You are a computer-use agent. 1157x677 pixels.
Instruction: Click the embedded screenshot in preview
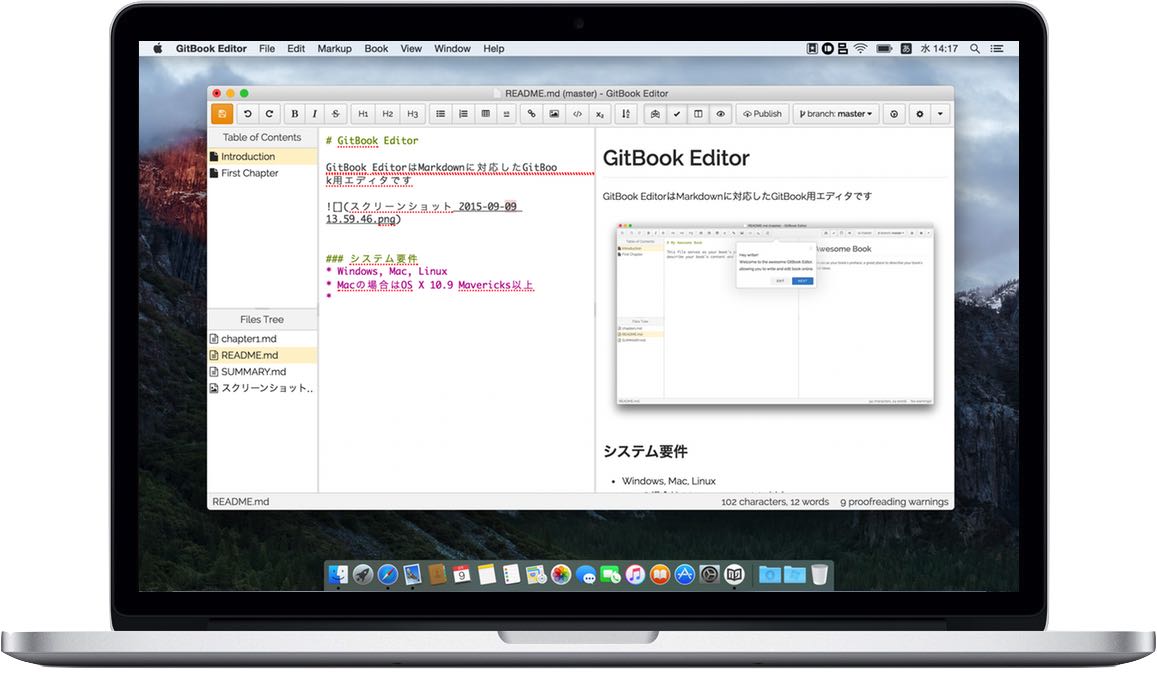pyautogui.click(x=775, y=314)
